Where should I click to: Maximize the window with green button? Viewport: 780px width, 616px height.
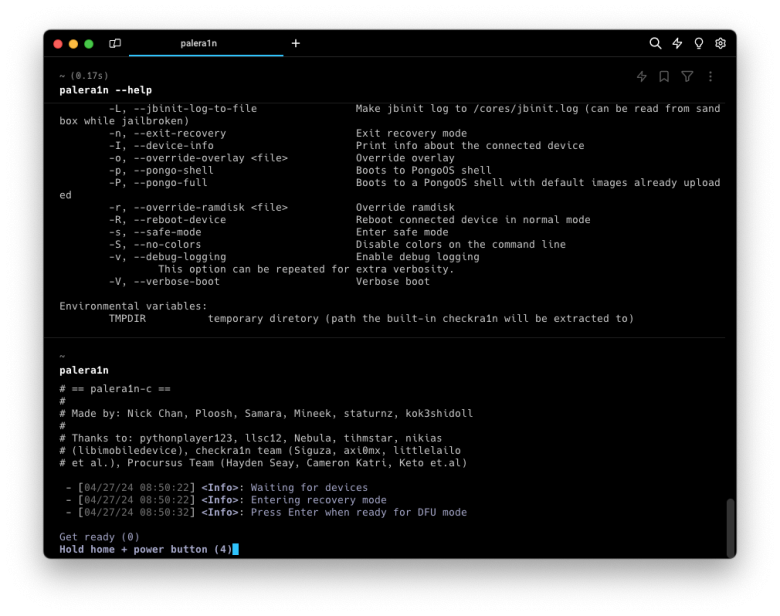click(x=89, y=44)
